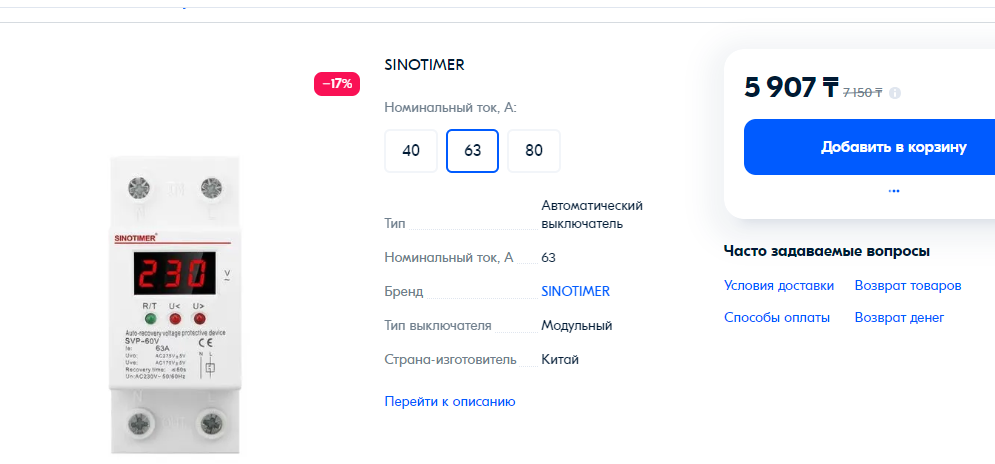This screenshot has height=464, width=995.
Task: Open Возврат товаров link
Action: pyautogui.click(x=908, y=286)
